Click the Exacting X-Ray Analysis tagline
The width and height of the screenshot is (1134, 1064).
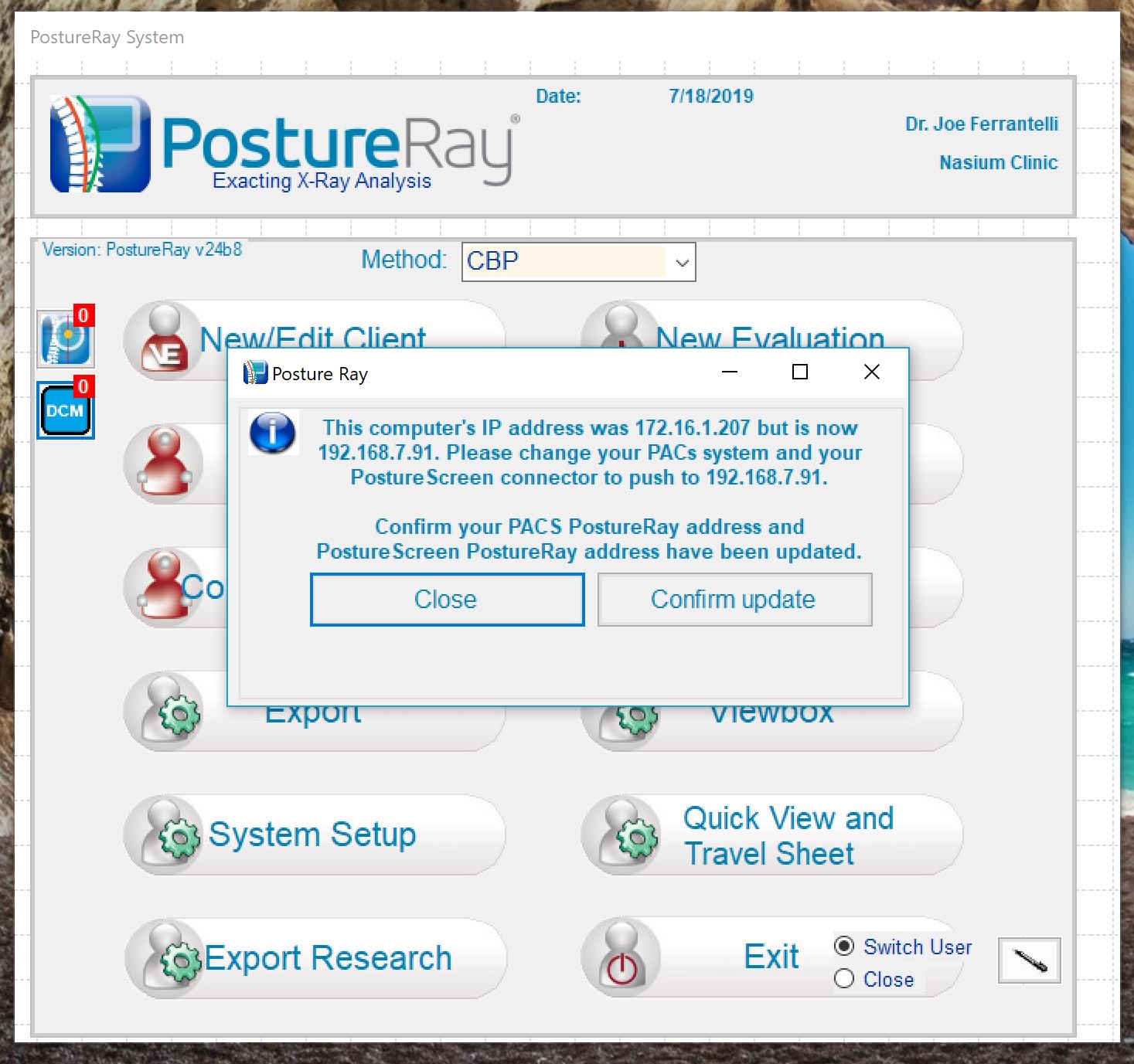[322, 181]
